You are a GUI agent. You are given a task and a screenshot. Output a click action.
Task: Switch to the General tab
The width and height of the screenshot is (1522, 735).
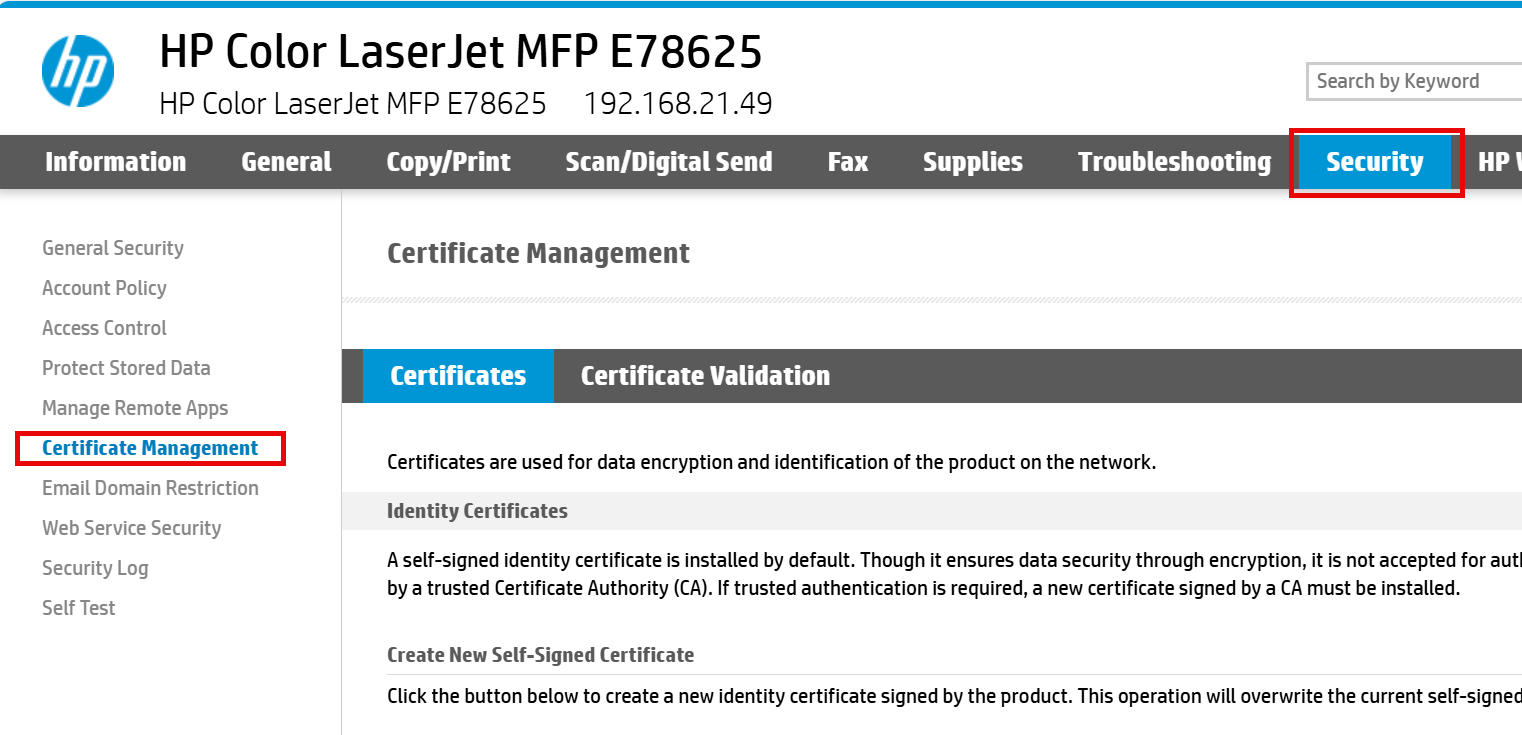(x=286, y=162)
